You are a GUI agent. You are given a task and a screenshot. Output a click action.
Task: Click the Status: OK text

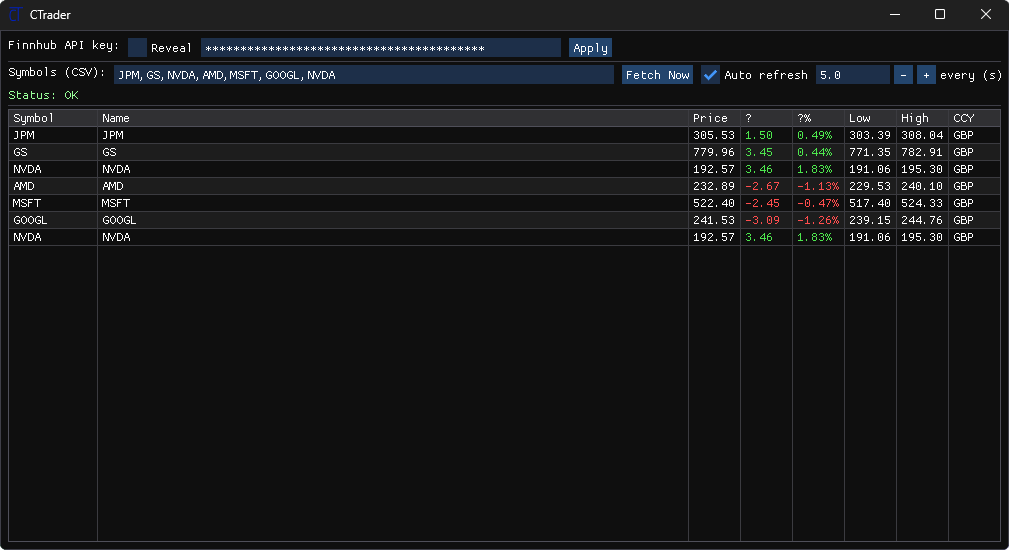(x=43, y=95)
